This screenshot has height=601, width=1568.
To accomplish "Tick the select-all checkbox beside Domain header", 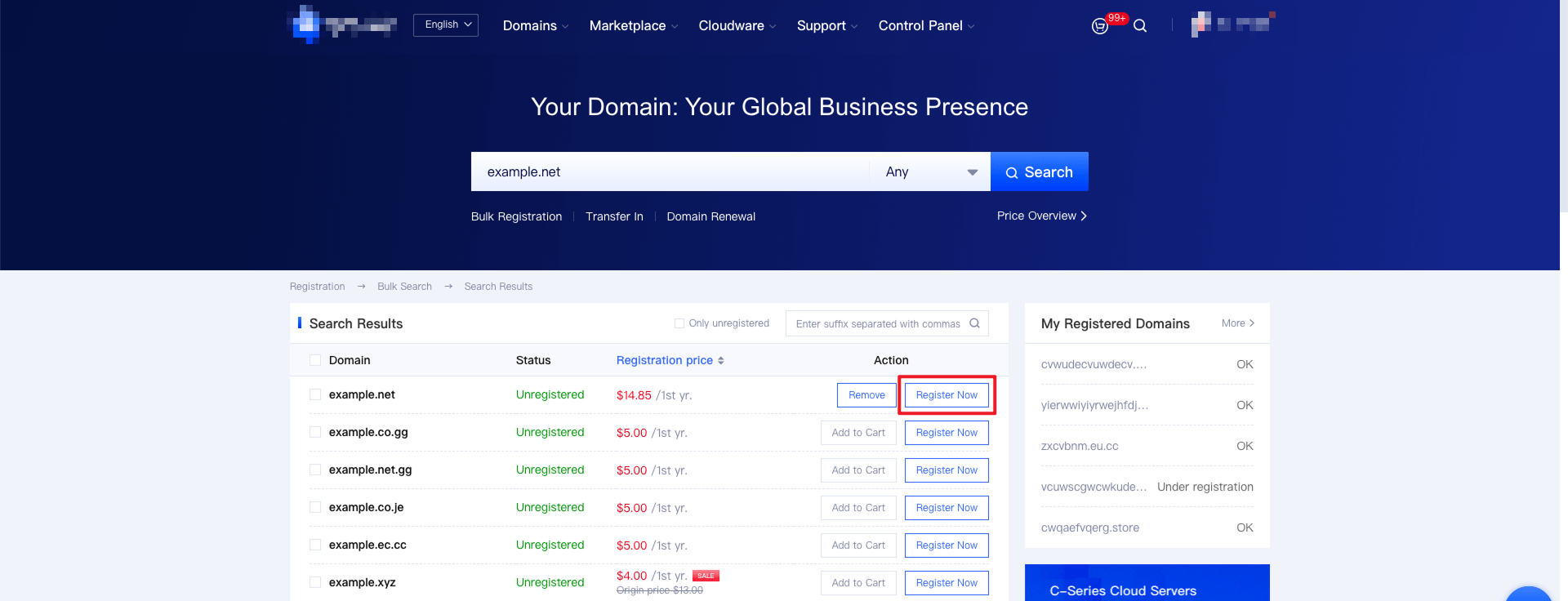I will [315, 360].
